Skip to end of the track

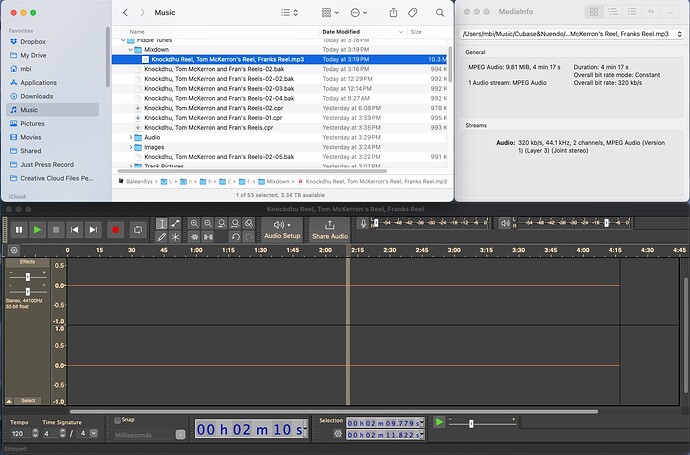[x=93, y=230]
